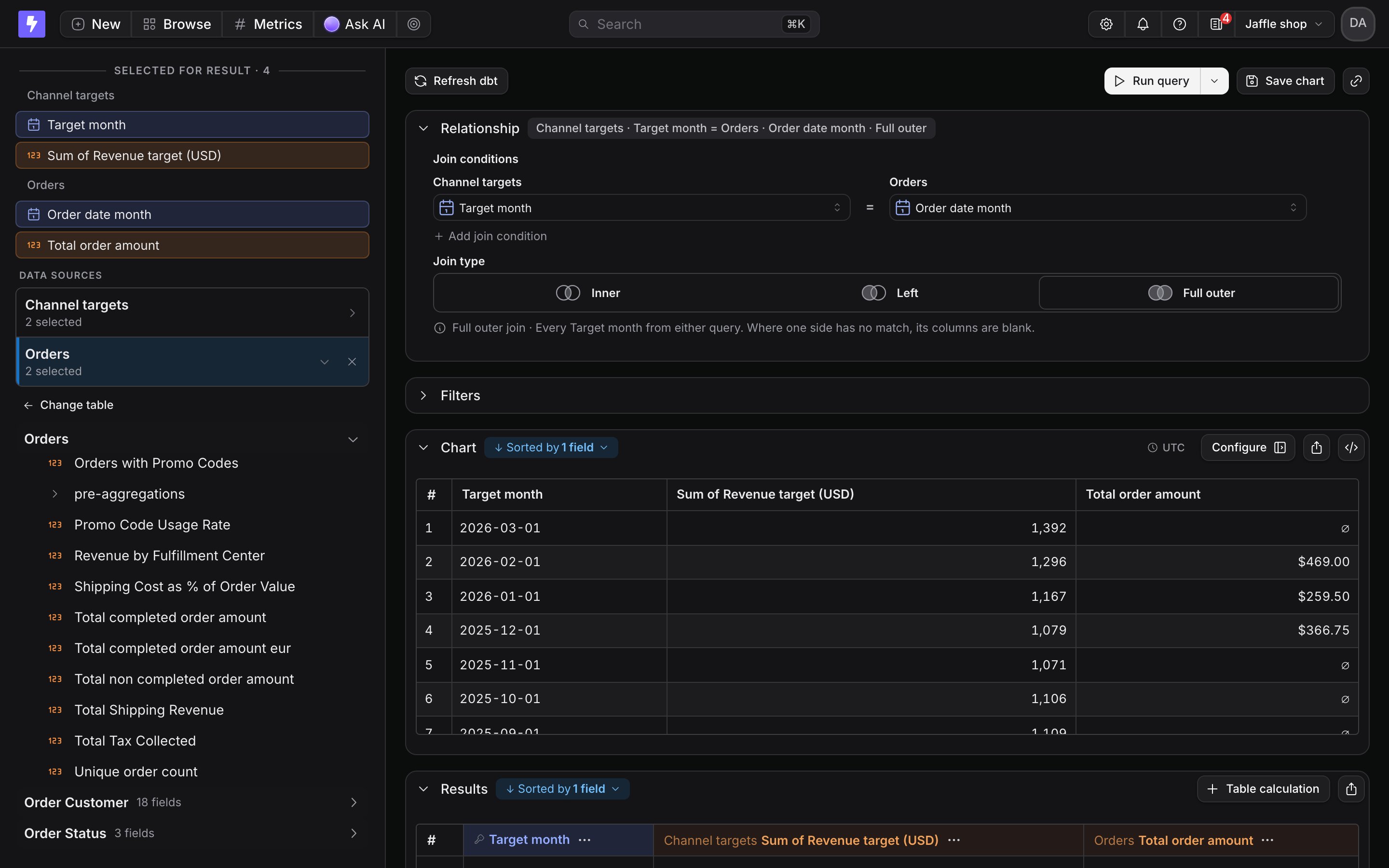Screen dimensions: 1389x868
Task: Open the New menu
Action: 96,24
